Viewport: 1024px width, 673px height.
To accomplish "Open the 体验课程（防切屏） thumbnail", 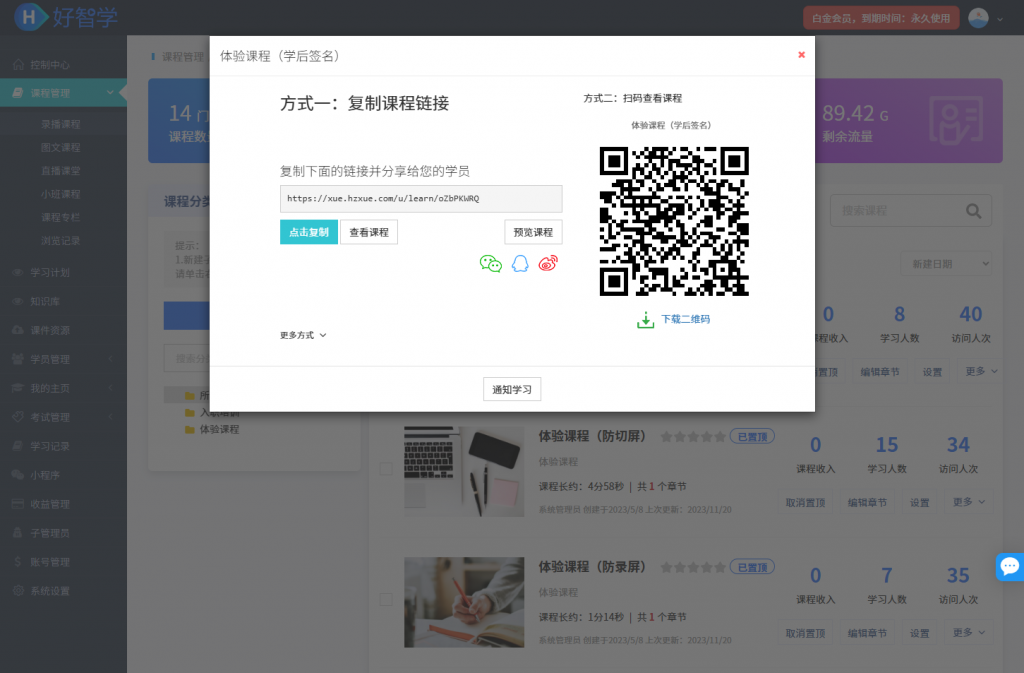I will coord(464,471).
